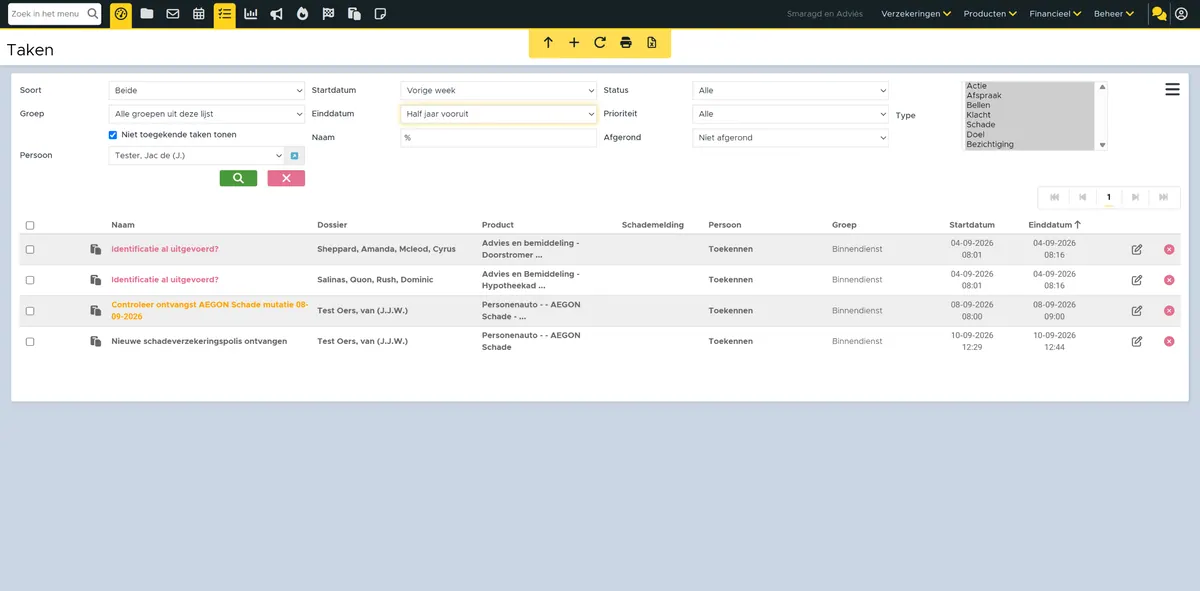Viewport: 1200px width, 591px height.
Task: Open the Verzekeringen menu
Action: [916, 14]
